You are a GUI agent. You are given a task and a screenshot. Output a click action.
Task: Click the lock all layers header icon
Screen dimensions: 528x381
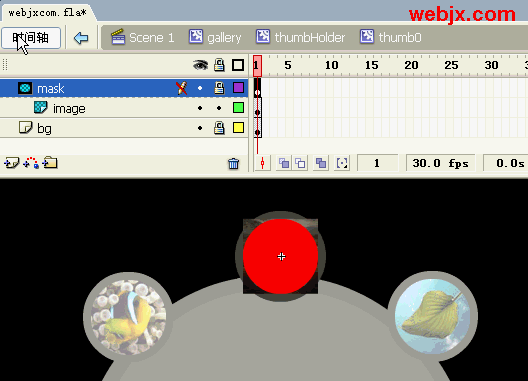click(219, 65)
